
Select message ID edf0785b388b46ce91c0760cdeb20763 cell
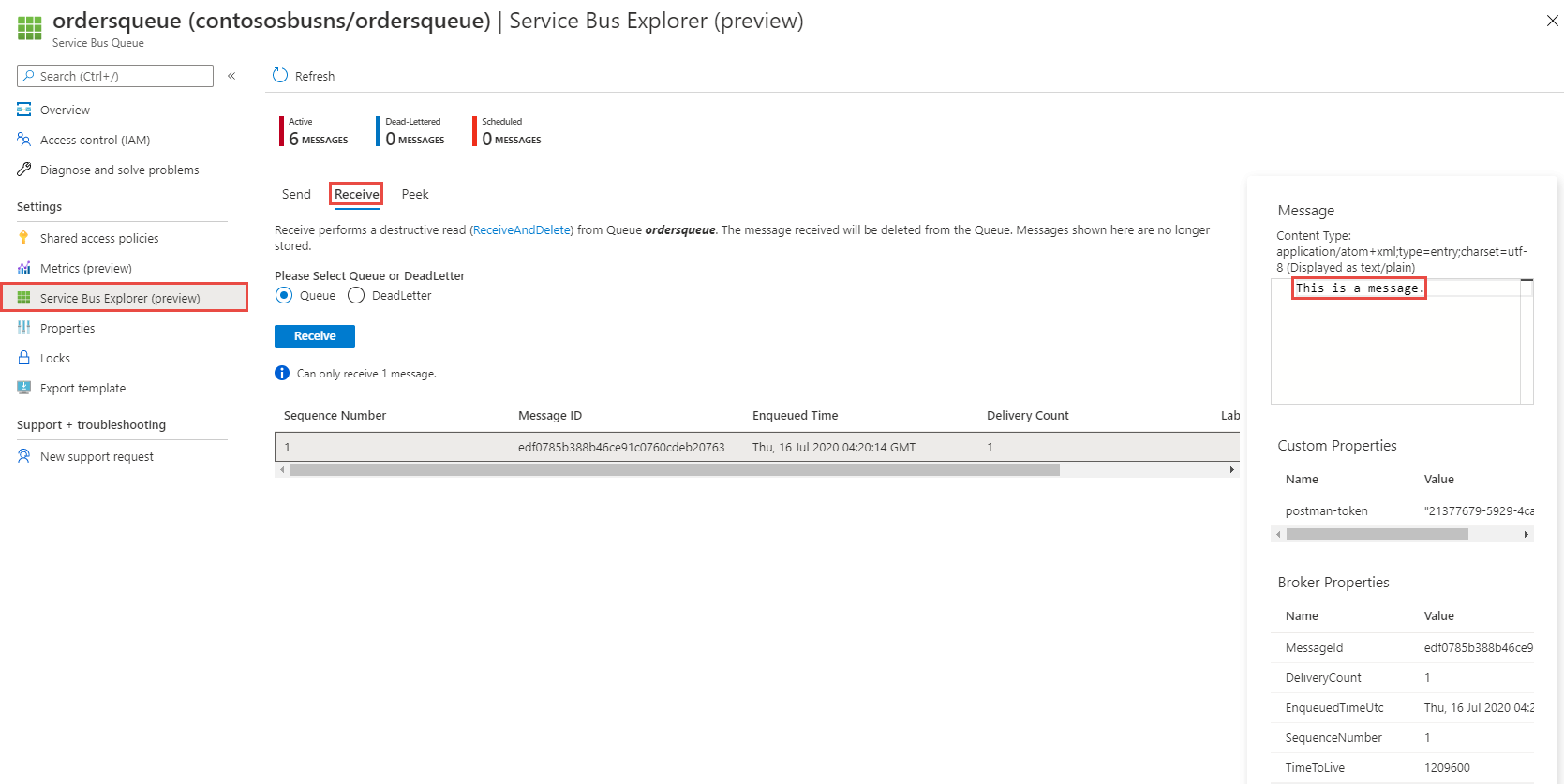coord(621,448)
